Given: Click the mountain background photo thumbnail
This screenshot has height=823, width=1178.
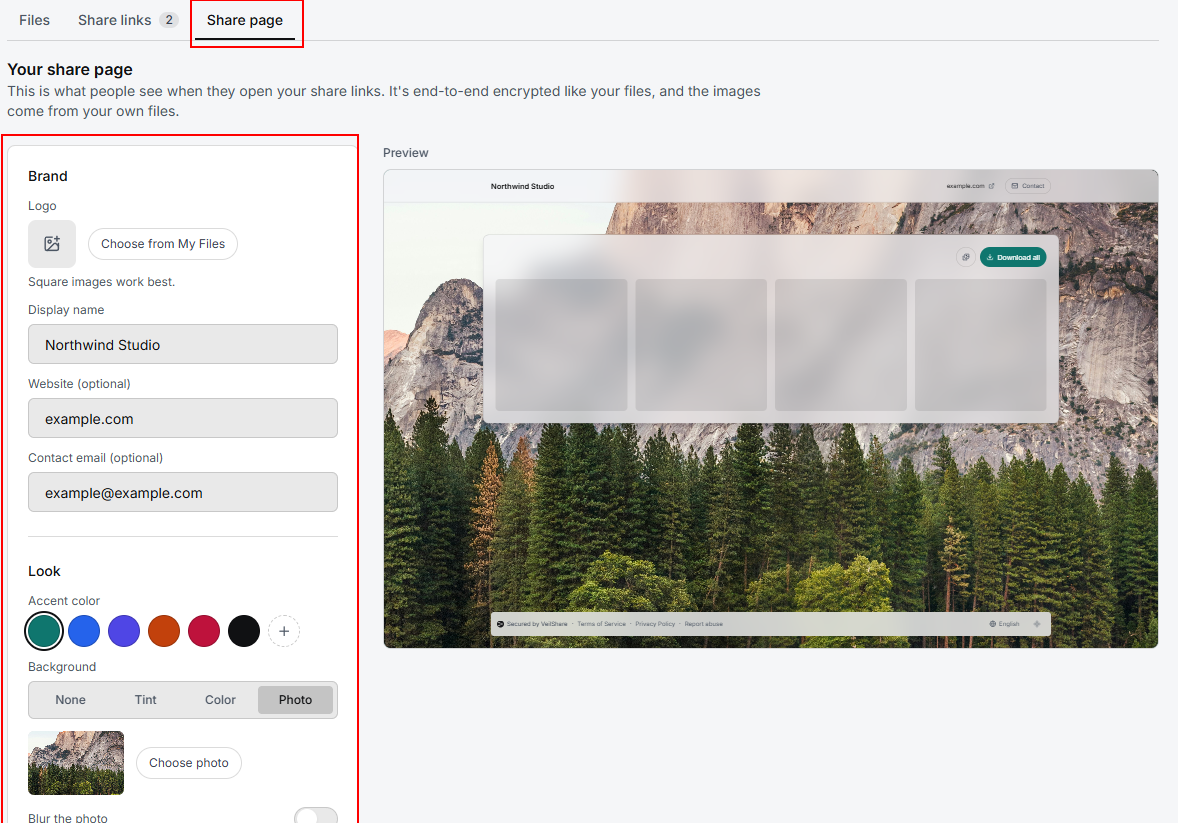Looking at the screenshot, I should (76, 763).
